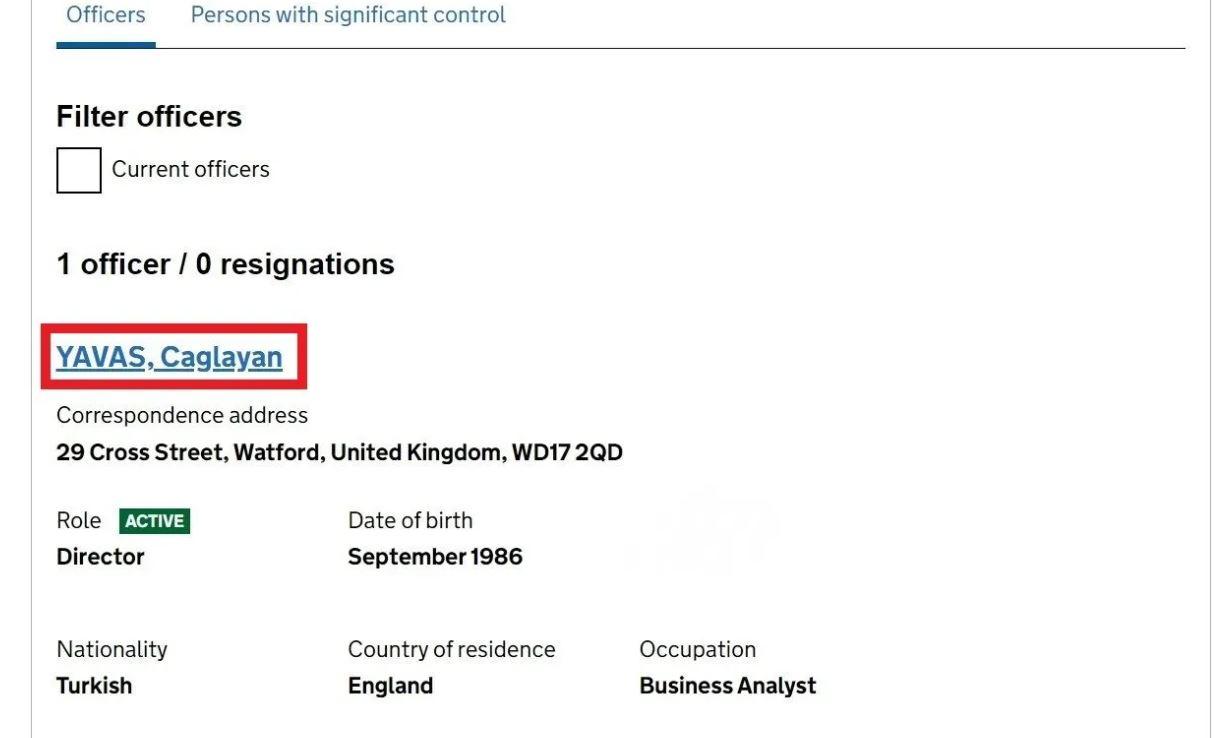Click the Role label
Viewport: 1216px width, 738px height.
pos(78,521)
